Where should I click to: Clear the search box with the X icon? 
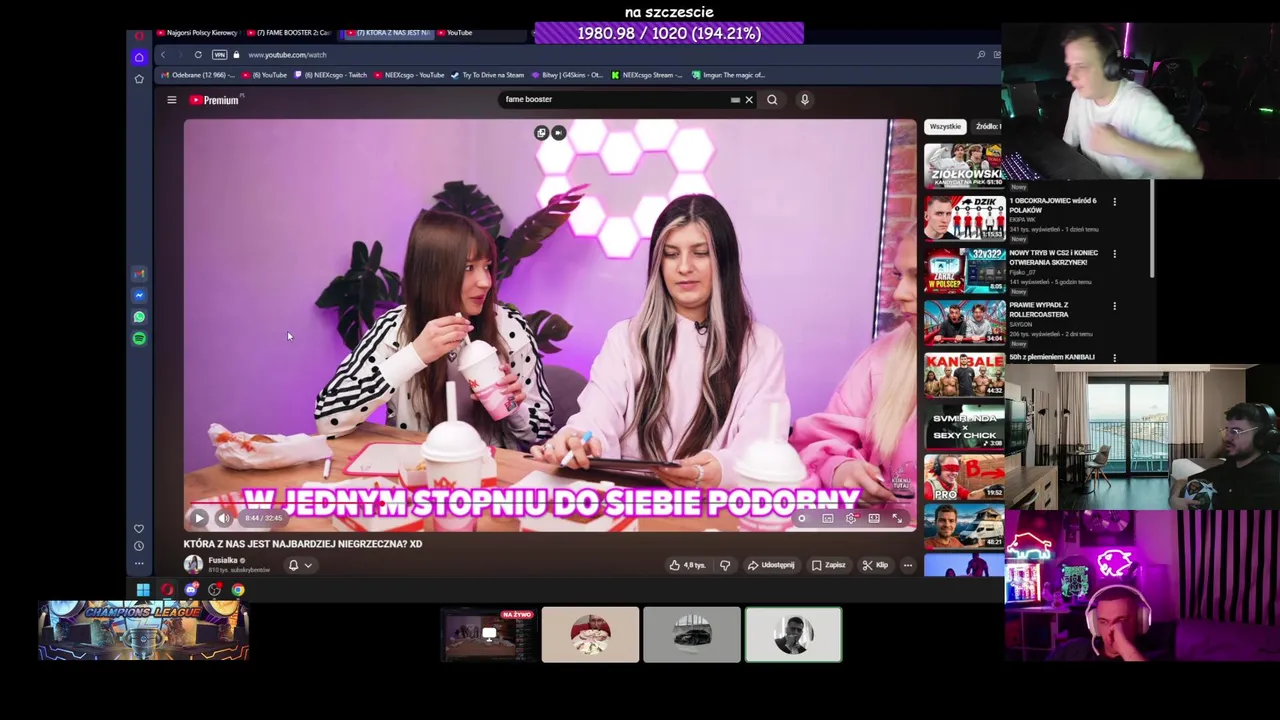748,100
